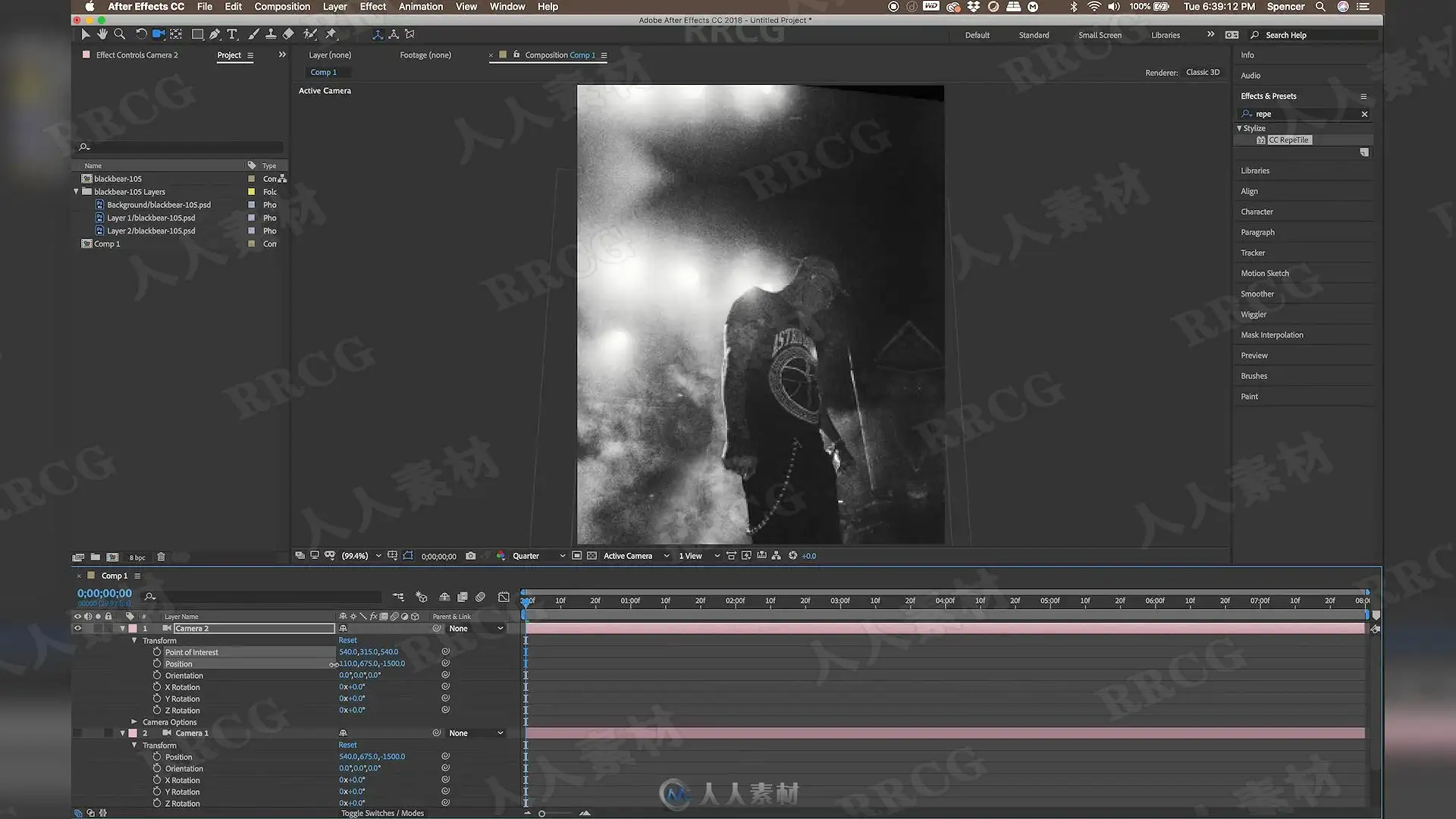Open Camera 1 parent None dropdown

tap(476, 733)
